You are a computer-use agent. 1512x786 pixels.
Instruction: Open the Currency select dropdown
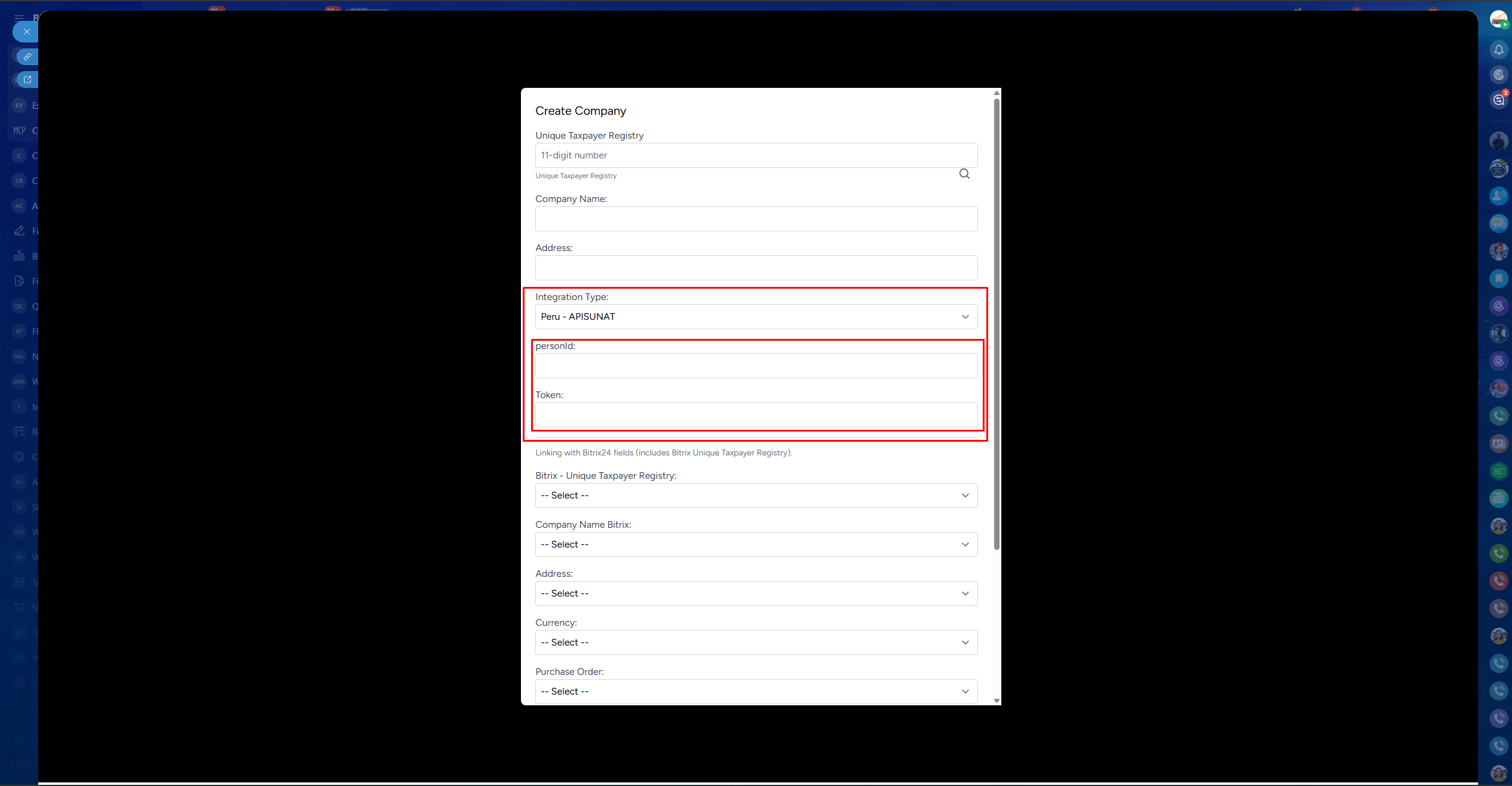756,643
